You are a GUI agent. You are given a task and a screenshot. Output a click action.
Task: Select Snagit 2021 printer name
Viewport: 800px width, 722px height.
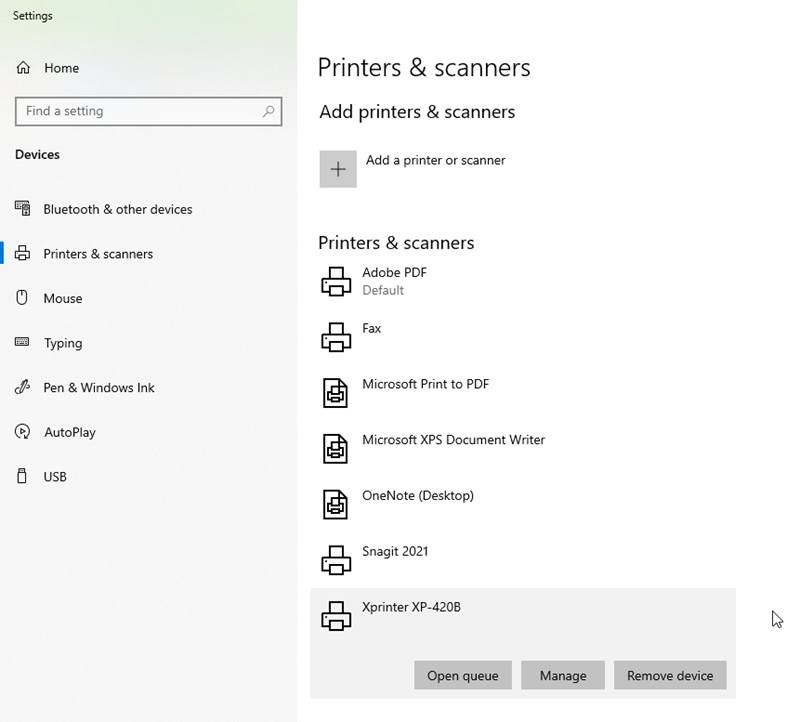click(395, 552)
